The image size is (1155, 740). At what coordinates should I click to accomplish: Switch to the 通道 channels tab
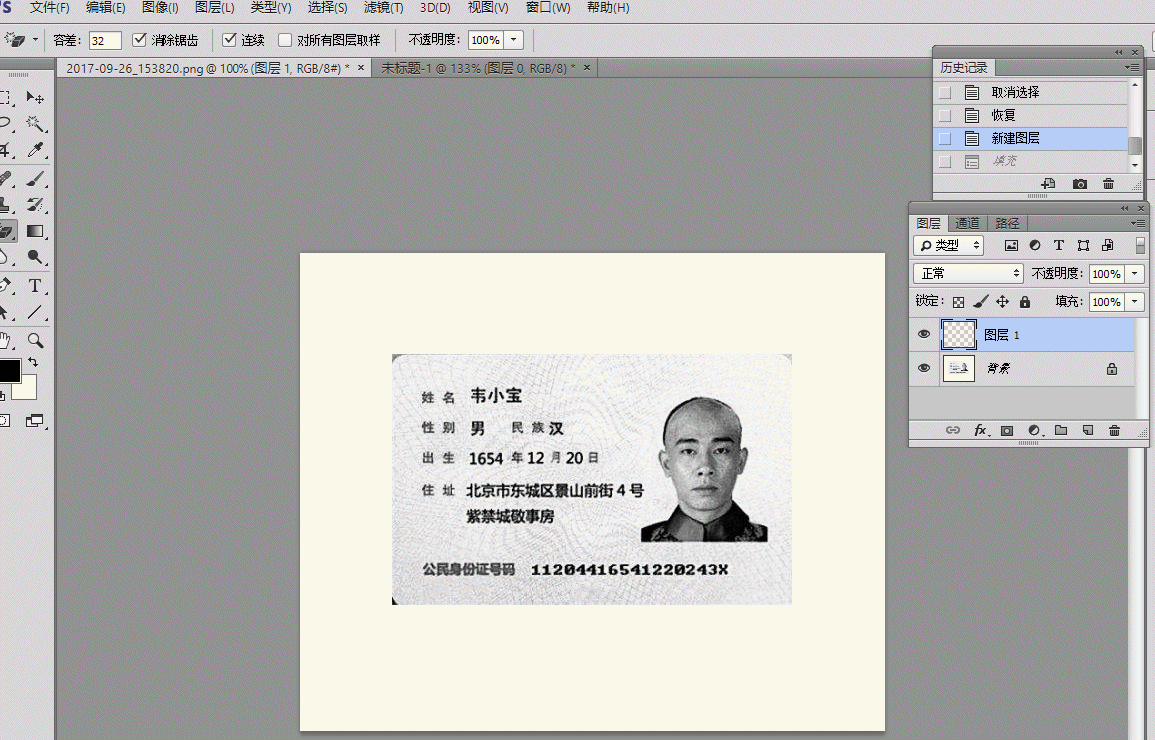(x=967, y=223)
